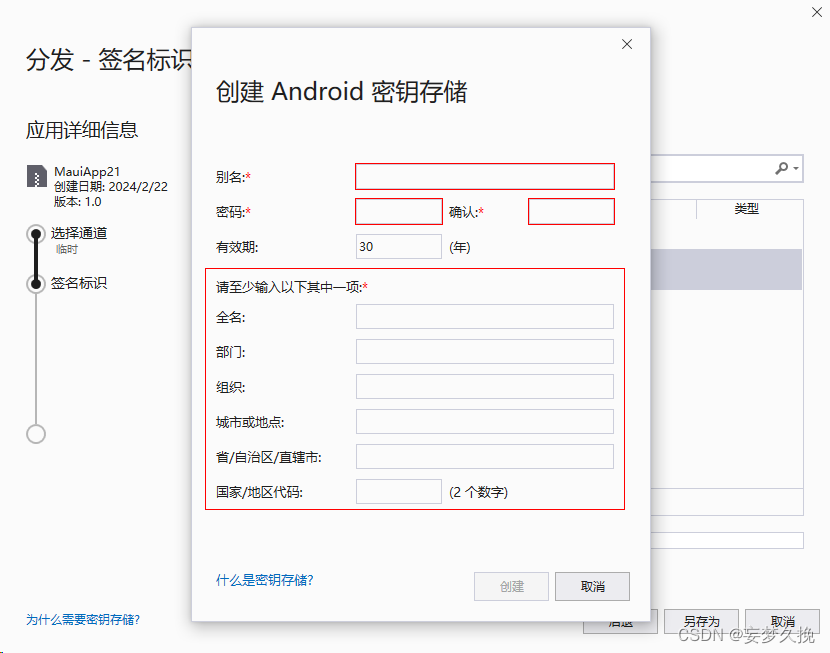This screenshot has height=653, width=830.
Task: Click the 密码 password field
Action: tap(398, 211)
